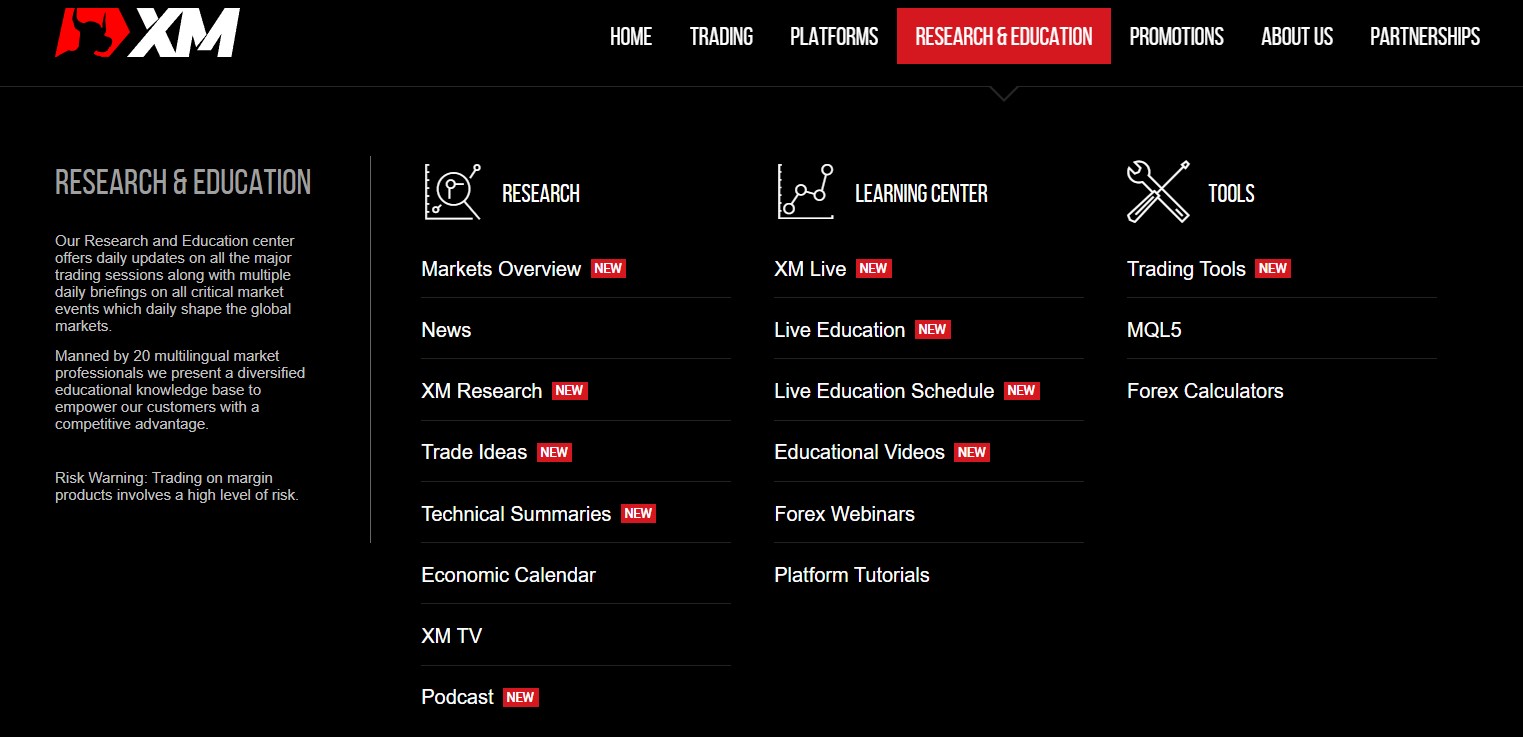Open Technical Summaries
This screenshot has width=1523, height=737.
pyautogui.click(x=516, y=514)
